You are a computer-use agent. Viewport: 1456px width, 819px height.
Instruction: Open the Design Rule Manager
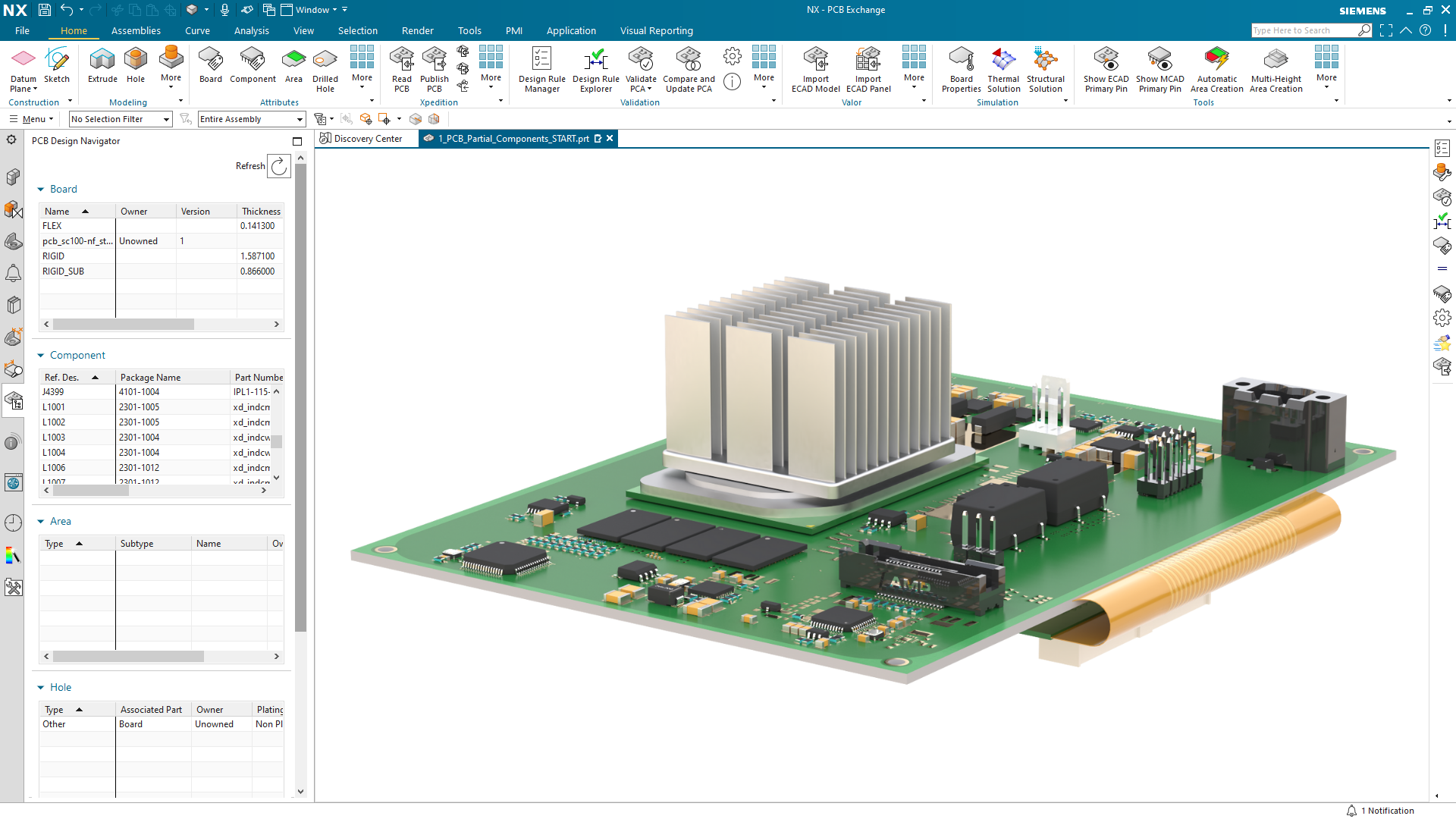tap(541, 68)
